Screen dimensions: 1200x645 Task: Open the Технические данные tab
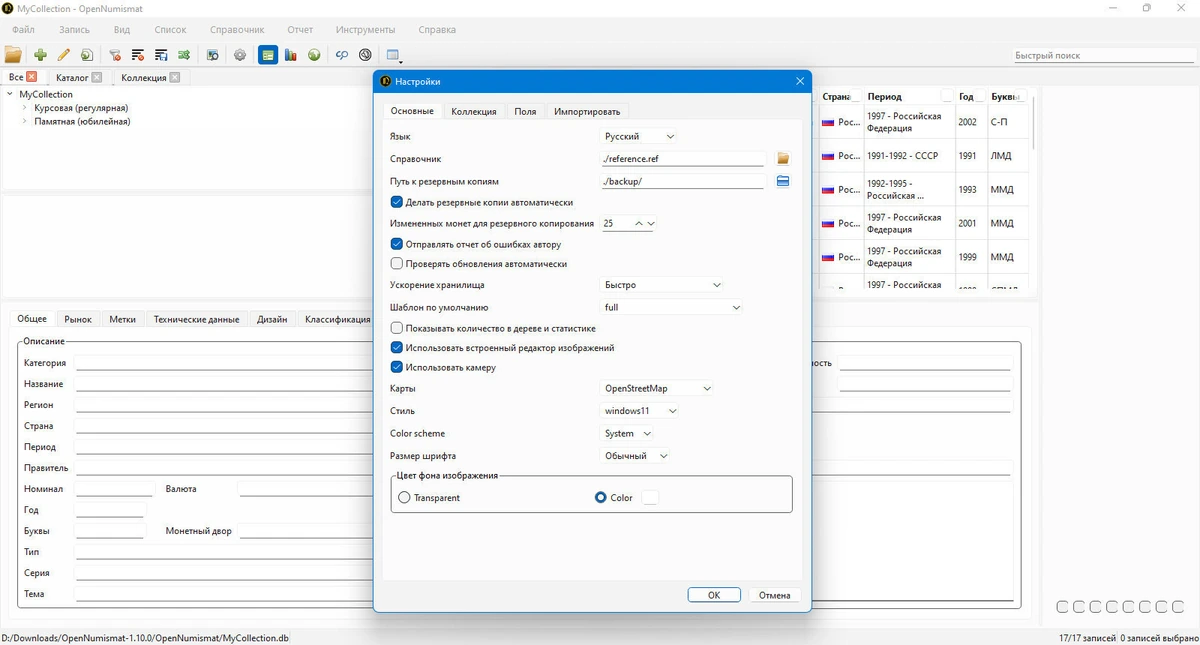196,319
